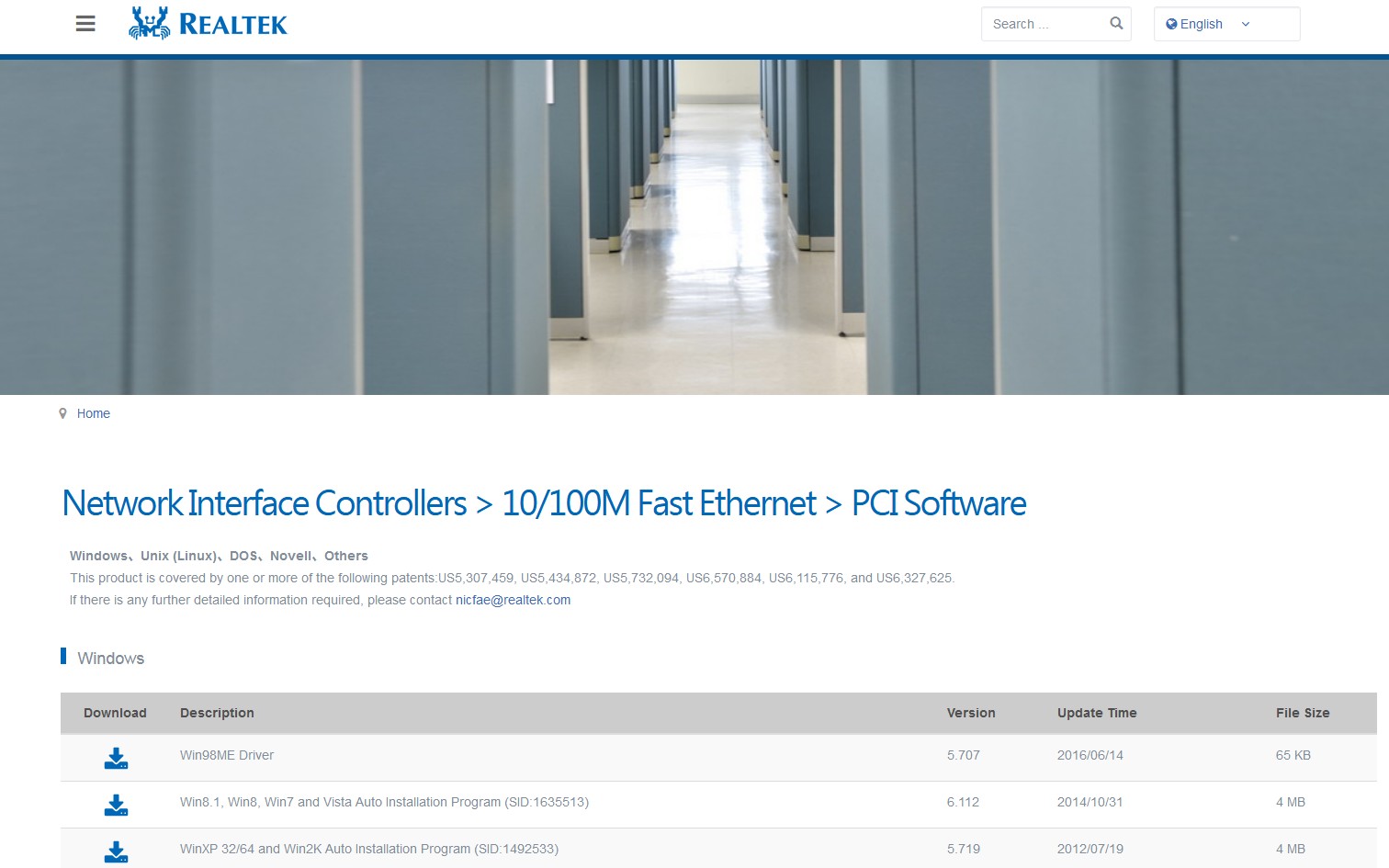Open the English language dropdown
The height and width of the screenshot is (868, 1389).
point(1226,24)
